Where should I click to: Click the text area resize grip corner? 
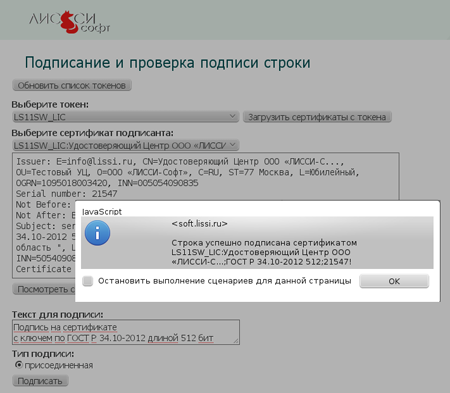[x=236, y=341]
